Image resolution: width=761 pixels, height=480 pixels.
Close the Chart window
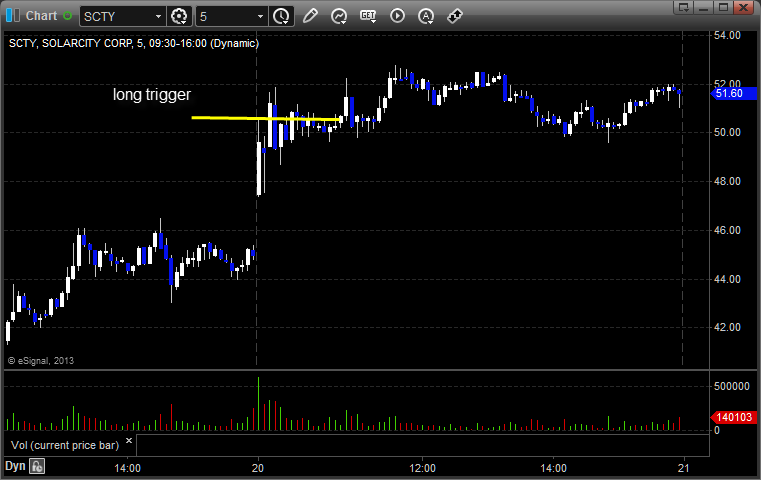tap(744, 7)
